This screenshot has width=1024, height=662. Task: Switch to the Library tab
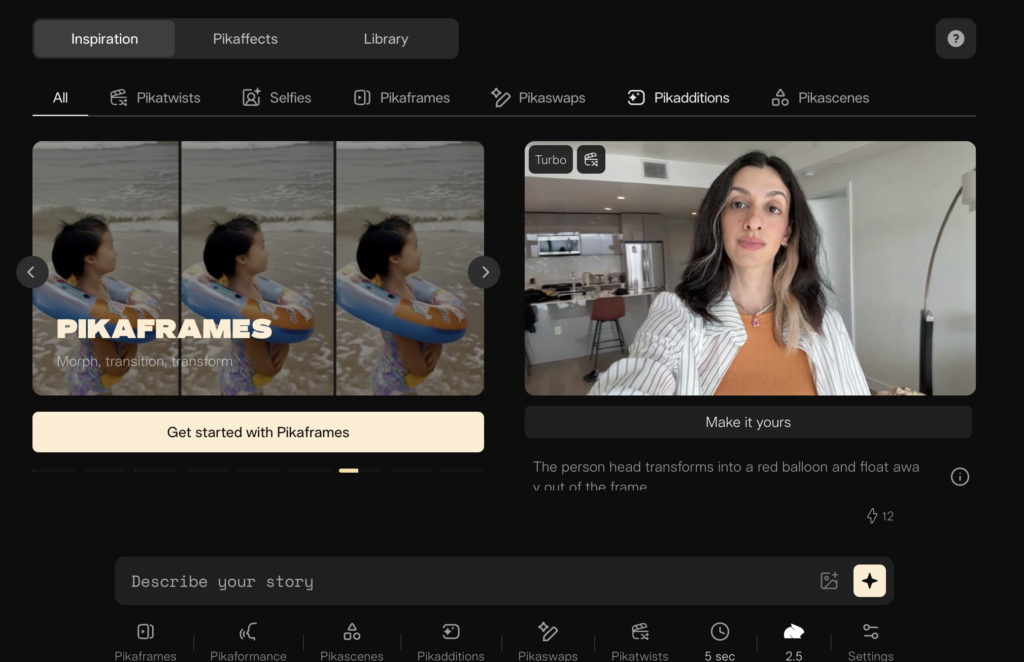386,39
